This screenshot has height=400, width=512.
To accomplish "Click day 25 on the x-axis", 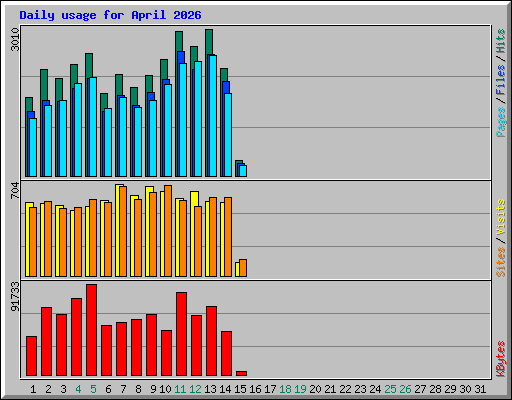I will pos(390,389).
